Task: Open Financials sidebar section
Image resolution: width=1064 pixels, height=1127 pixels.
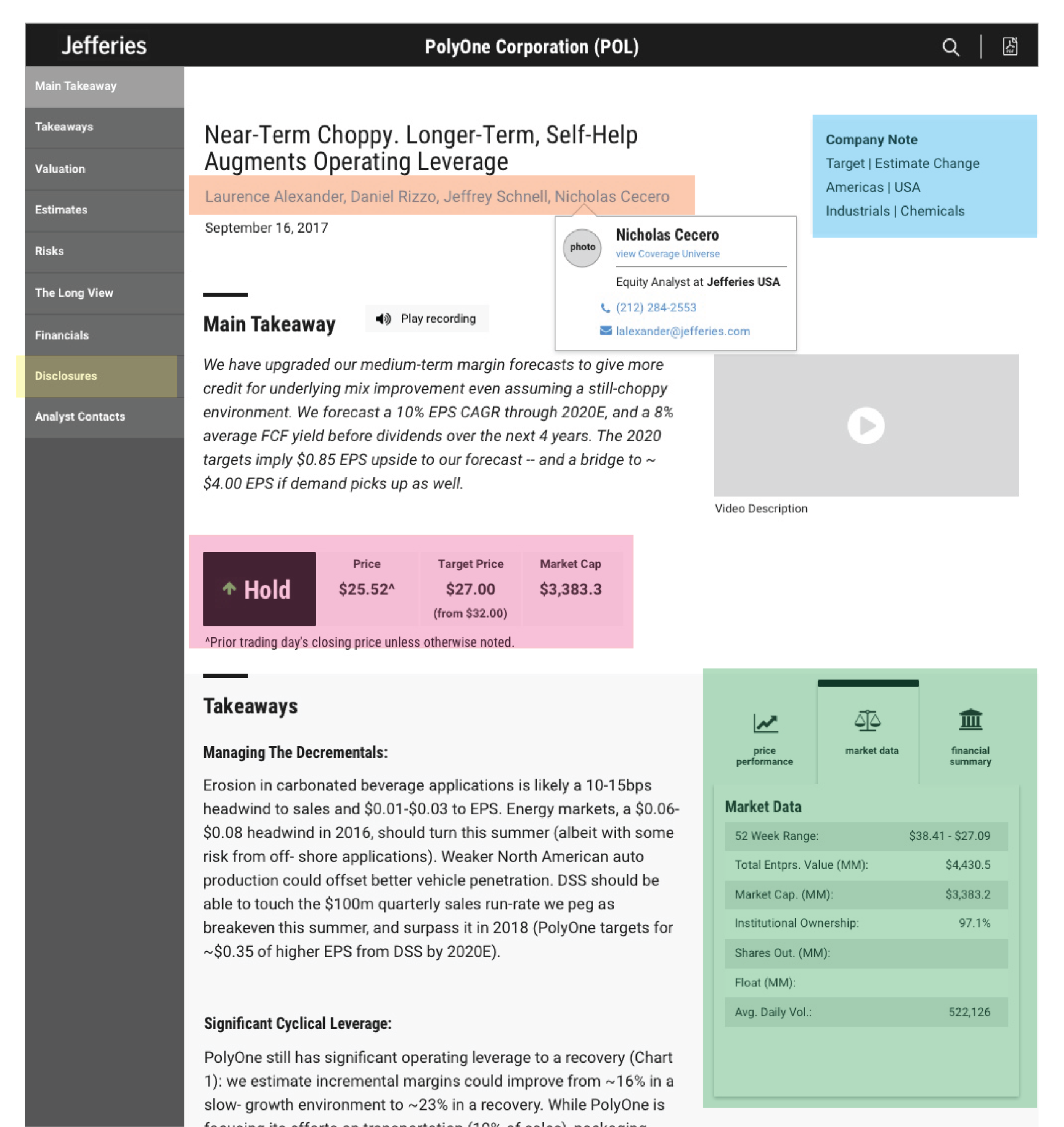Action: (x=104, y=335)
